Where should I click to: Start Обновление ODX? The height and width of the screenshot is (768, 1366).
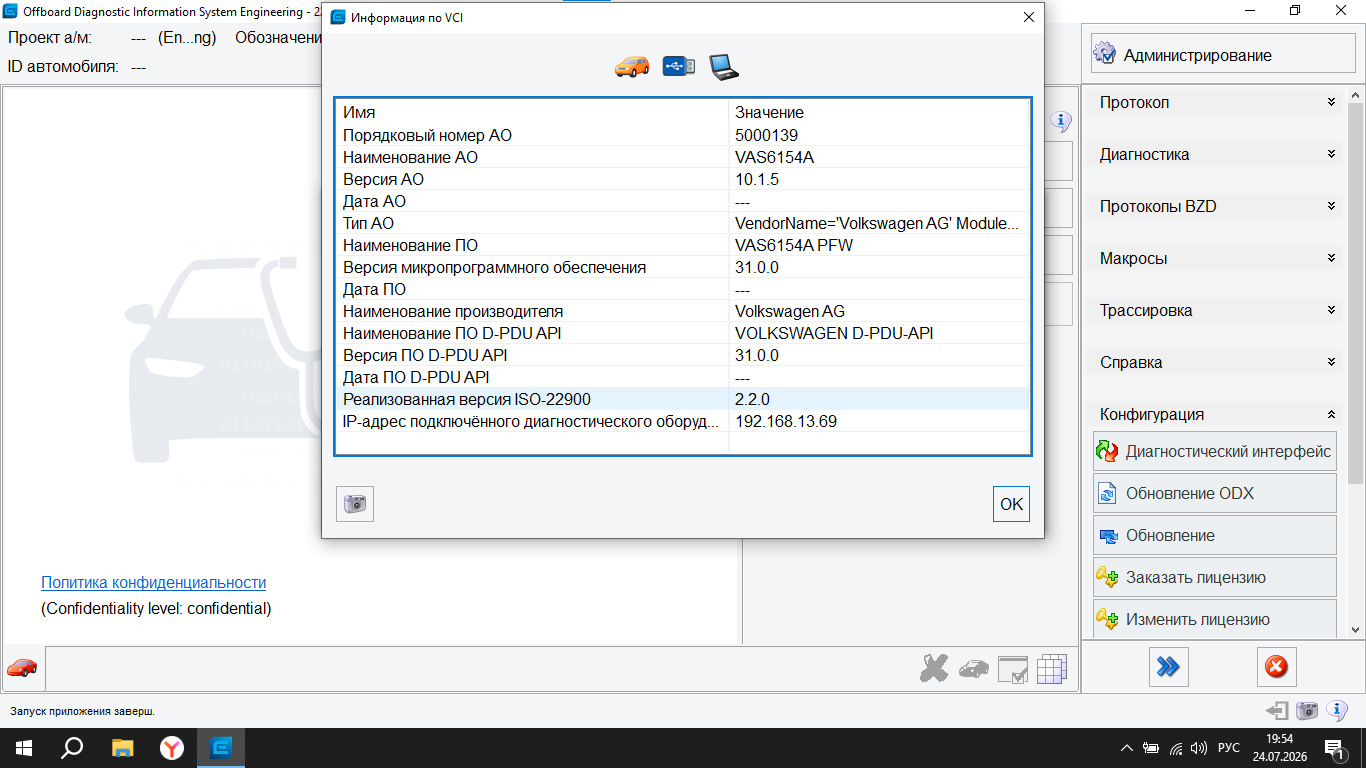click(1215, 493)
